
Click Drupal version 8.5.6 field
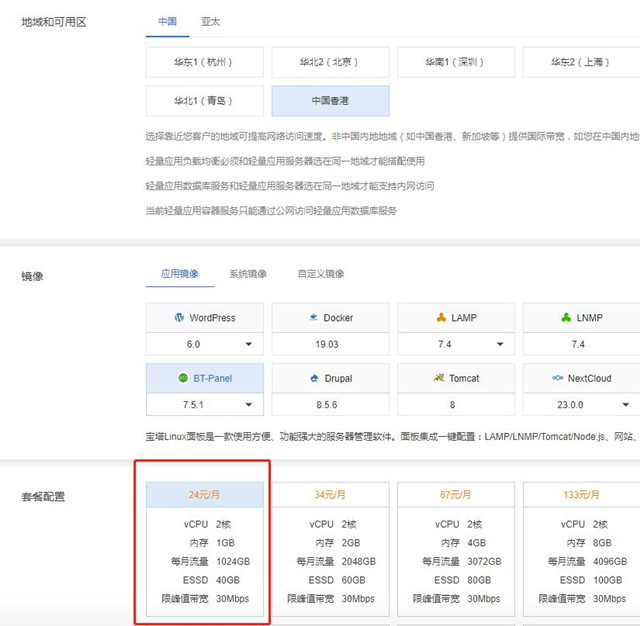pyautogui.click(x=330, y=404)
